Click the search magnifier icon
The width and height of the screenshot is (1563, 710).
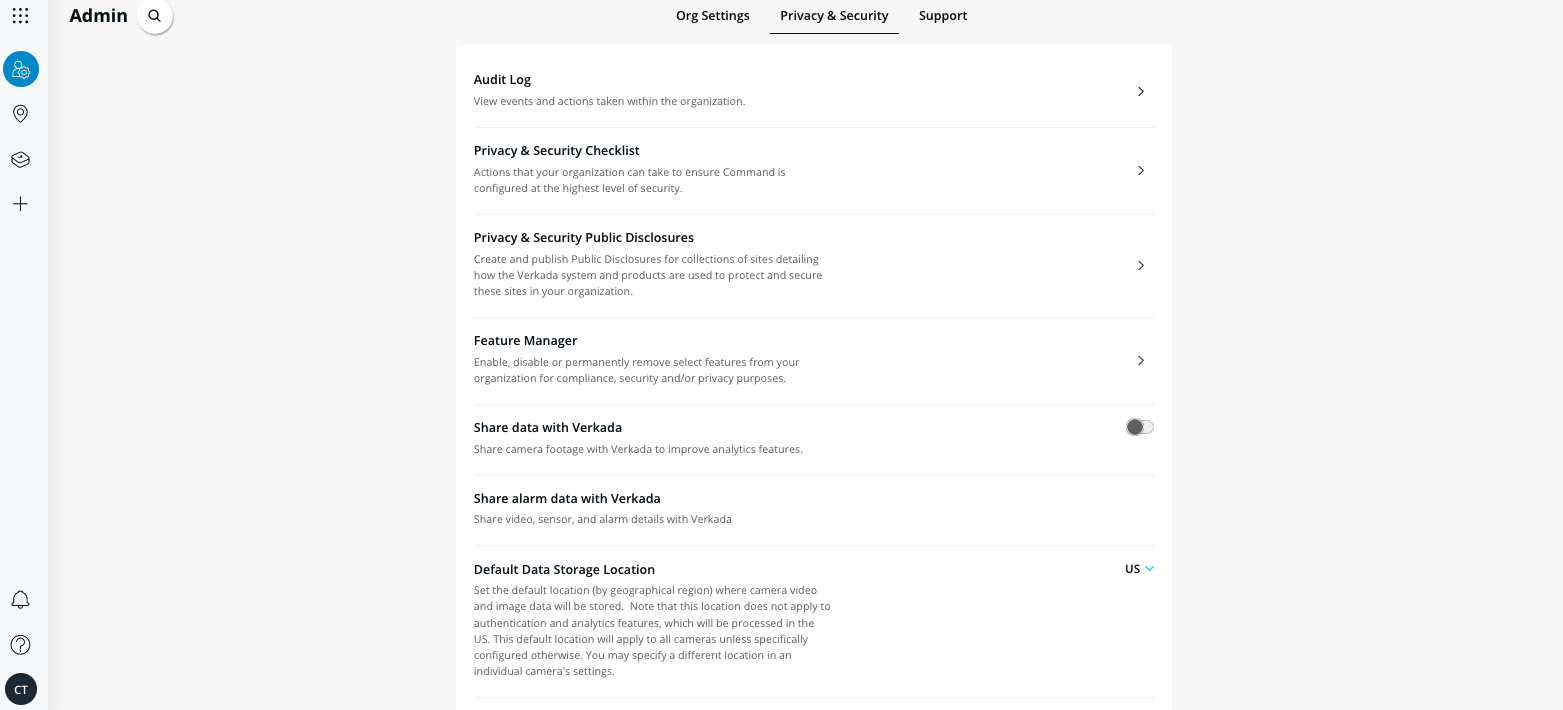(155, 16)
